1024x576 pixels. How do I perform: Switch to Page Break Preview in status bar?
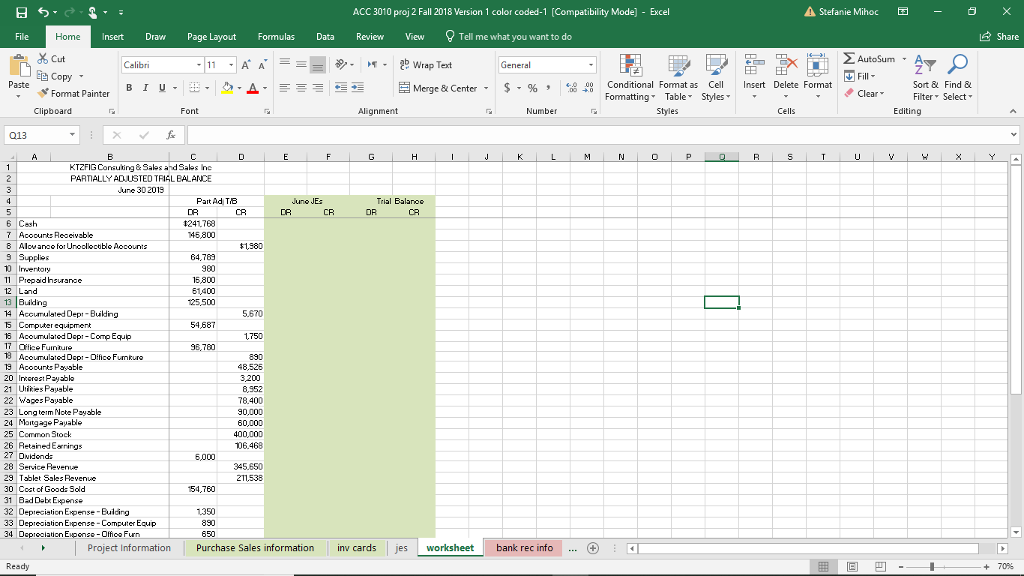click(880, 566)
